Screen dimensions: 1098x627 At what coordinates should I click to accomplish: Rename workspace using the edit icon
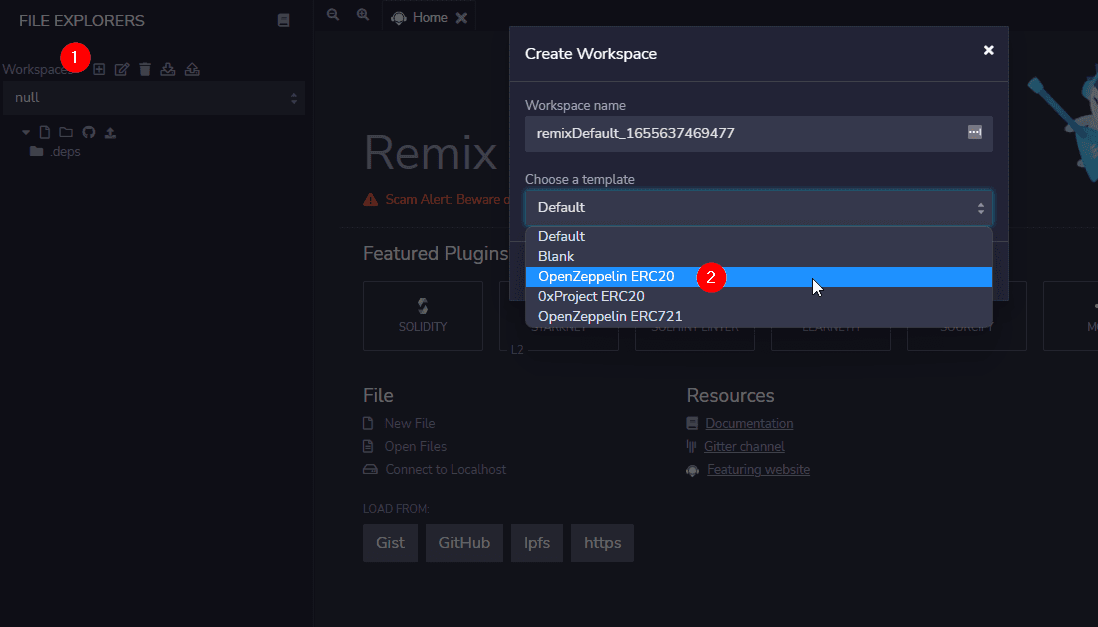click(122, 69)
